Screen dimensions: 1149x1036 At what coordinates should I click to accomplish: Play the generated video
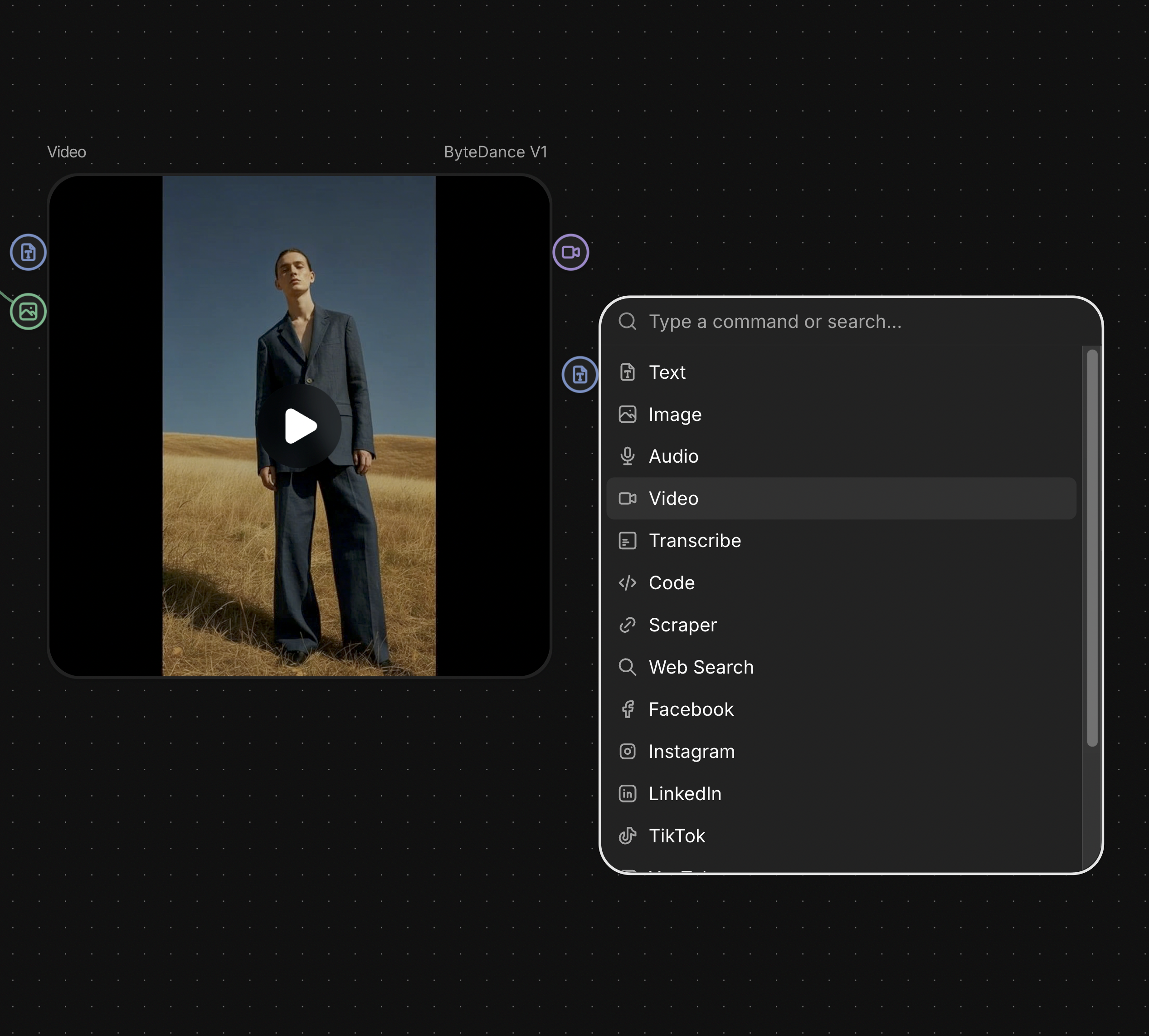tap(300, 426)
